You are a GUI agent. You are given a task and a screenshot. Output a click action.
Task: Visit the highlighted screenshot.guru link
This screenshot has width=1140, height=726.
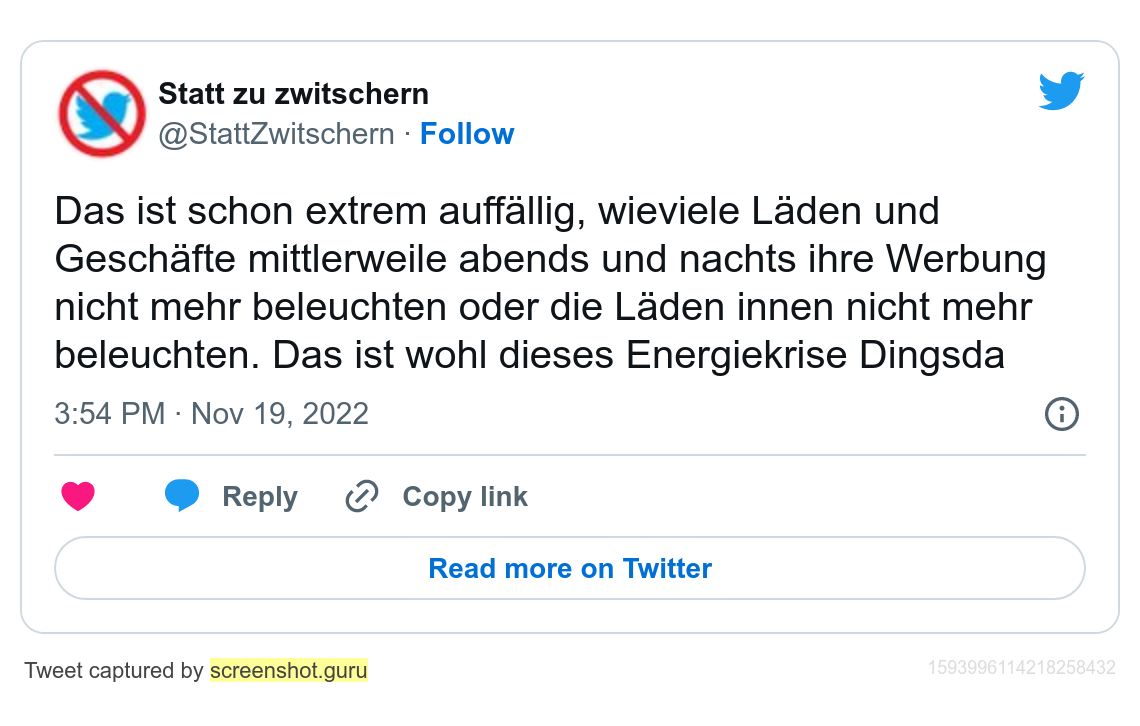[x=289, y=670]
